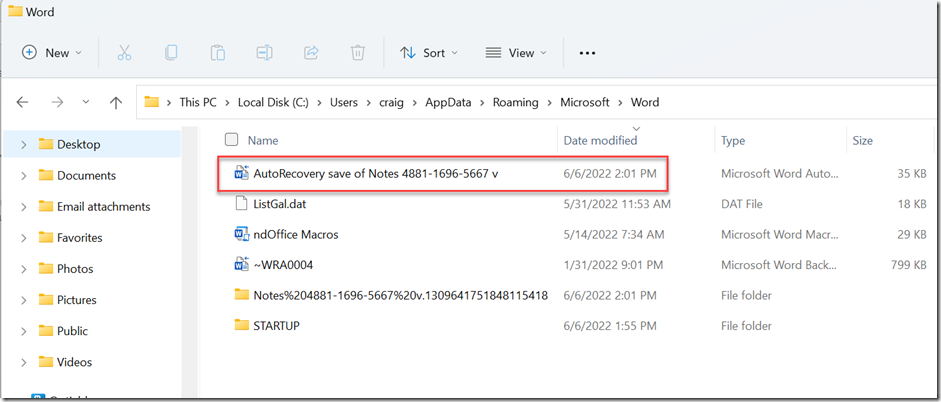Screen dimensions: 941x402
Task: Click the ListGal.dat blank file icon
Action: (241, 203)
